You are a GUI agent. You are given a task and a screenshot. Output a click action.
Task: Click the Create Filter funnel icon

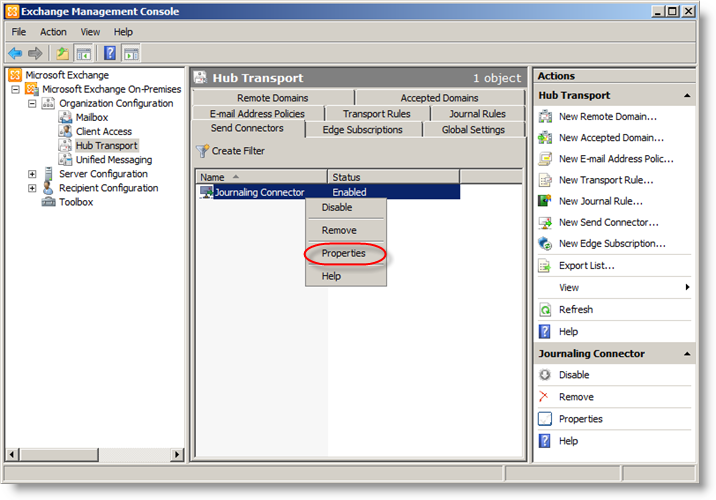(202, 151)
